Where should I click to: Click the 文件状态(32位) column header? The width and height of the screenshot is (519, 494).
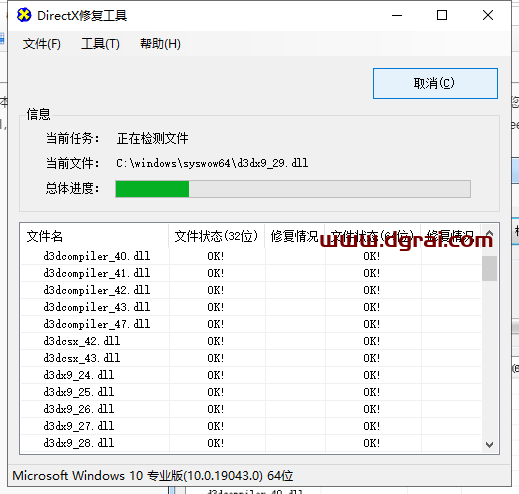click(x=216, y=236)
